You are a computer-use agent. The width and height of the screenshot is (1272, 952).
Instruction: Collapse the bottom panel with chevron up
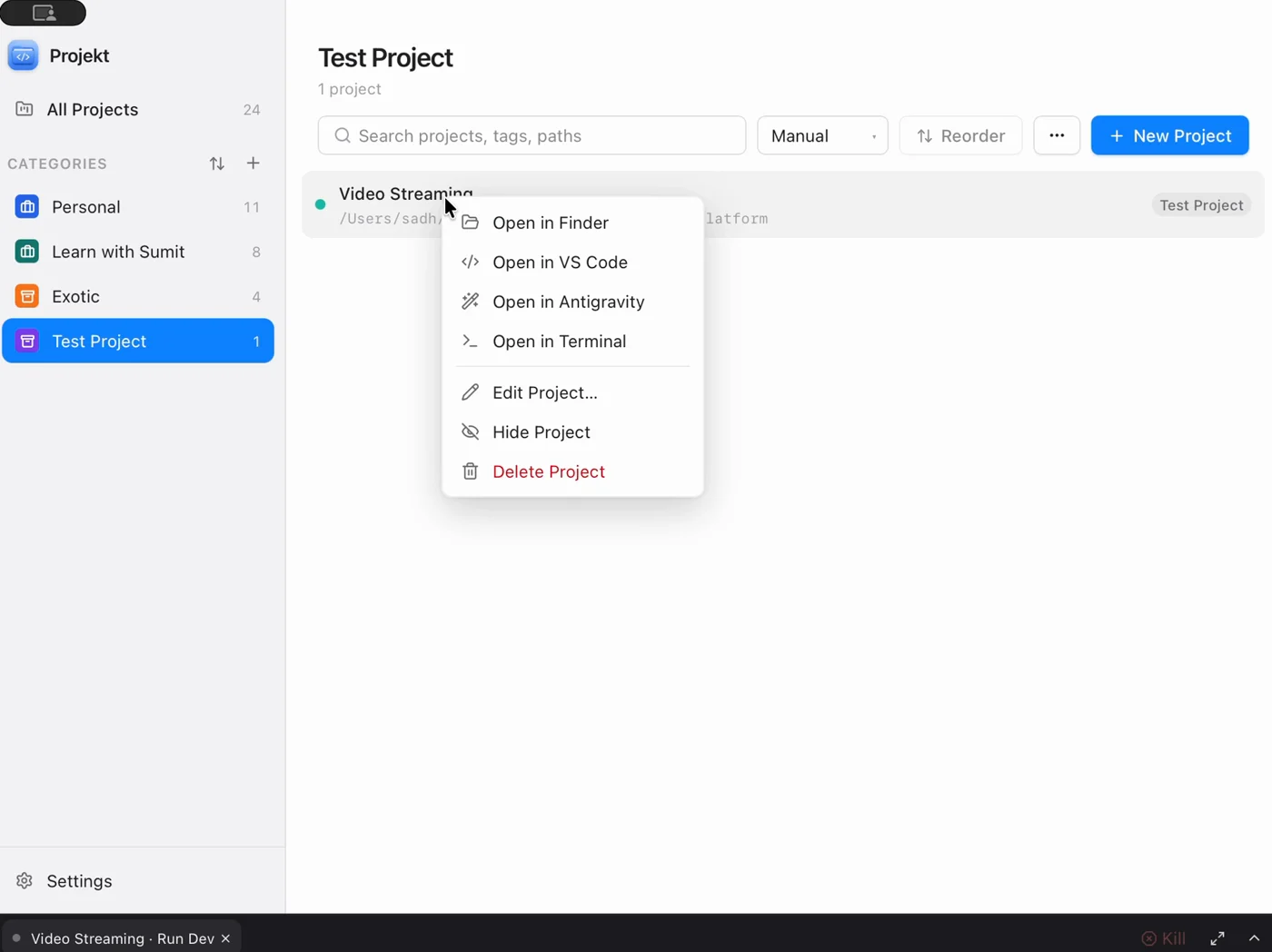pos(1254,938)
